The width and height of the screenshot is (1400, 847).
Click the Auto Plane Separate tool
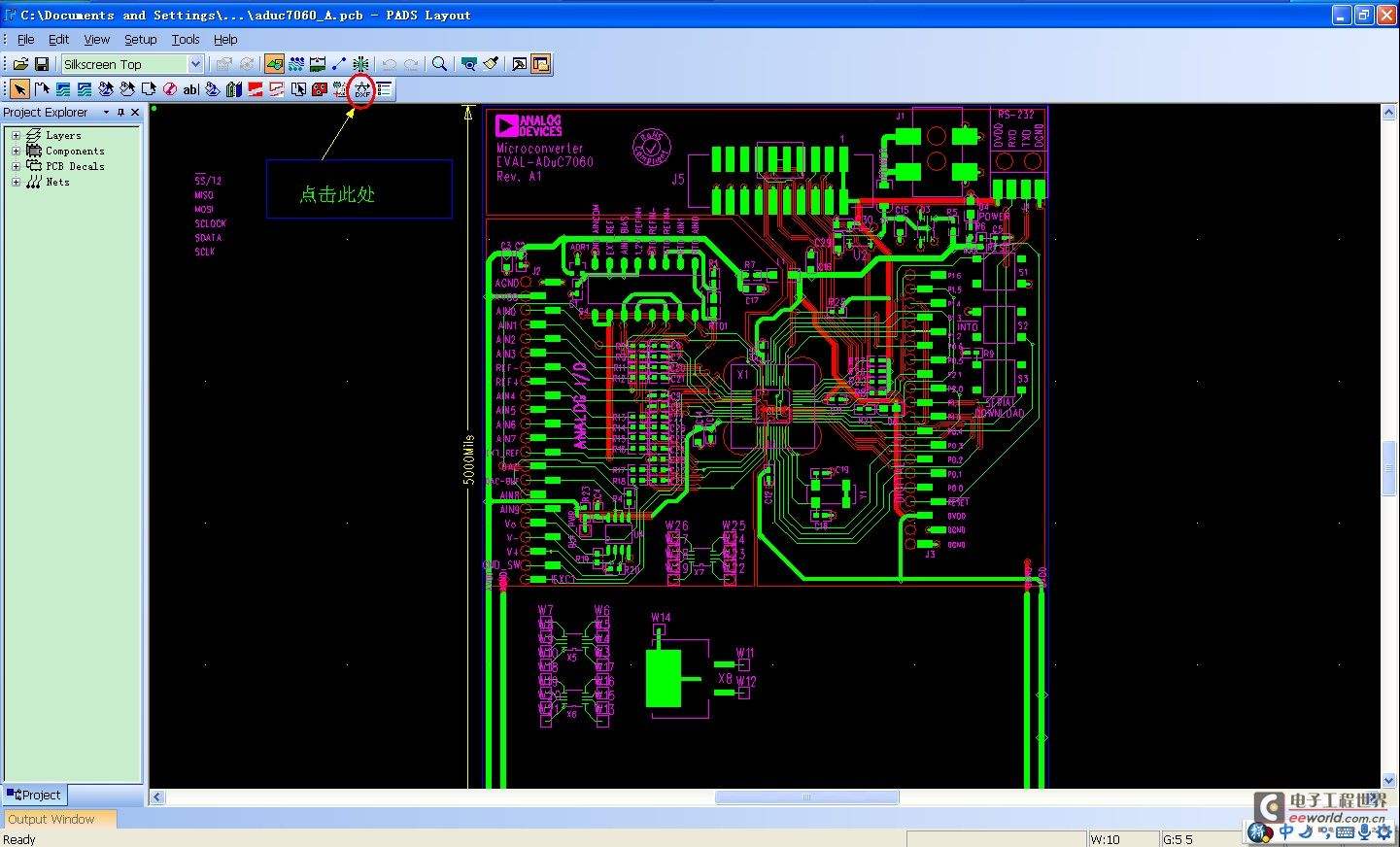click(x=298, y=89)
